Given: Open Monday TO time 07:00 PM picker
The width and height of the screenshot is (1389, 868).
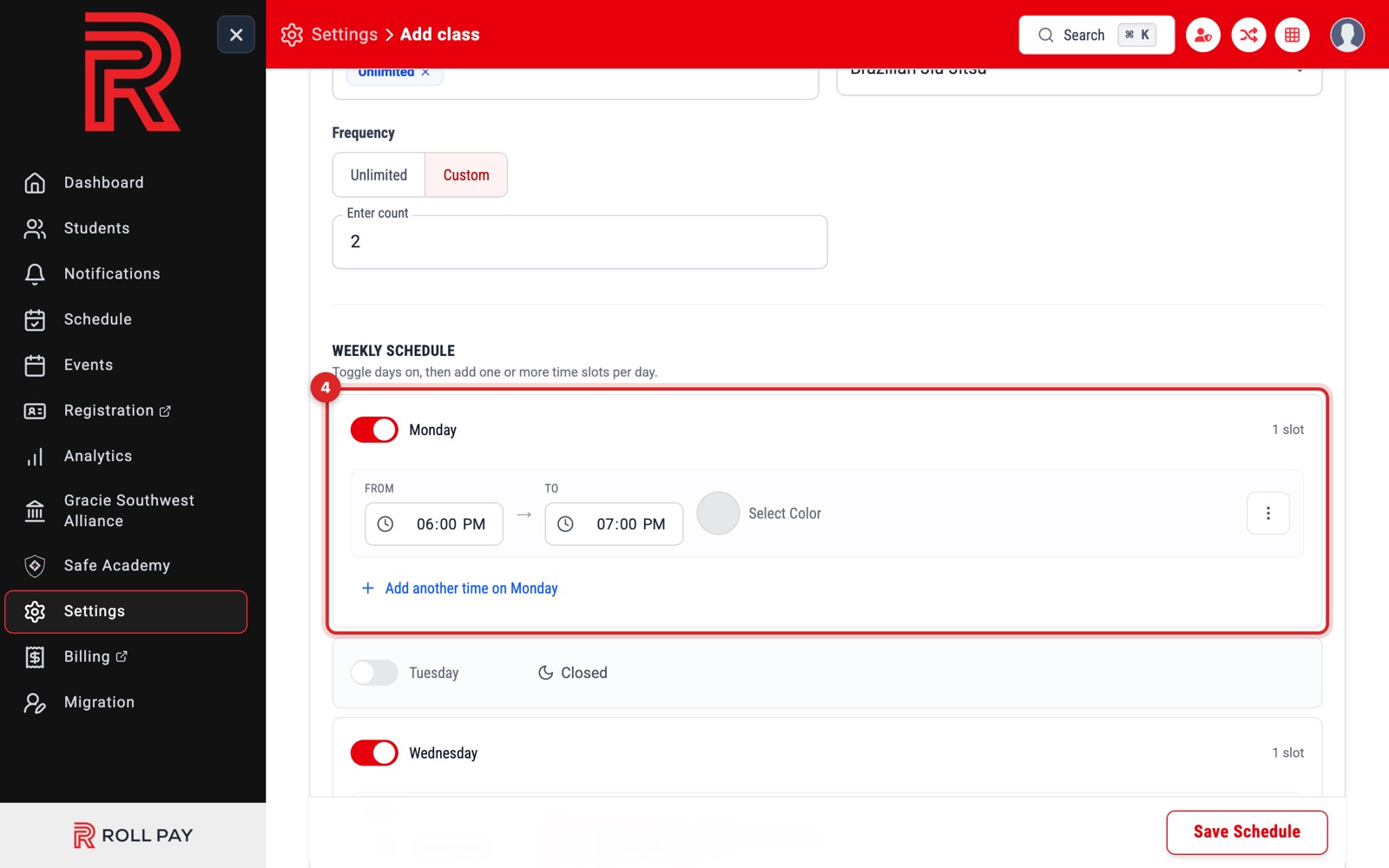Looking at the screenshot, I should [x=614, y=524].
